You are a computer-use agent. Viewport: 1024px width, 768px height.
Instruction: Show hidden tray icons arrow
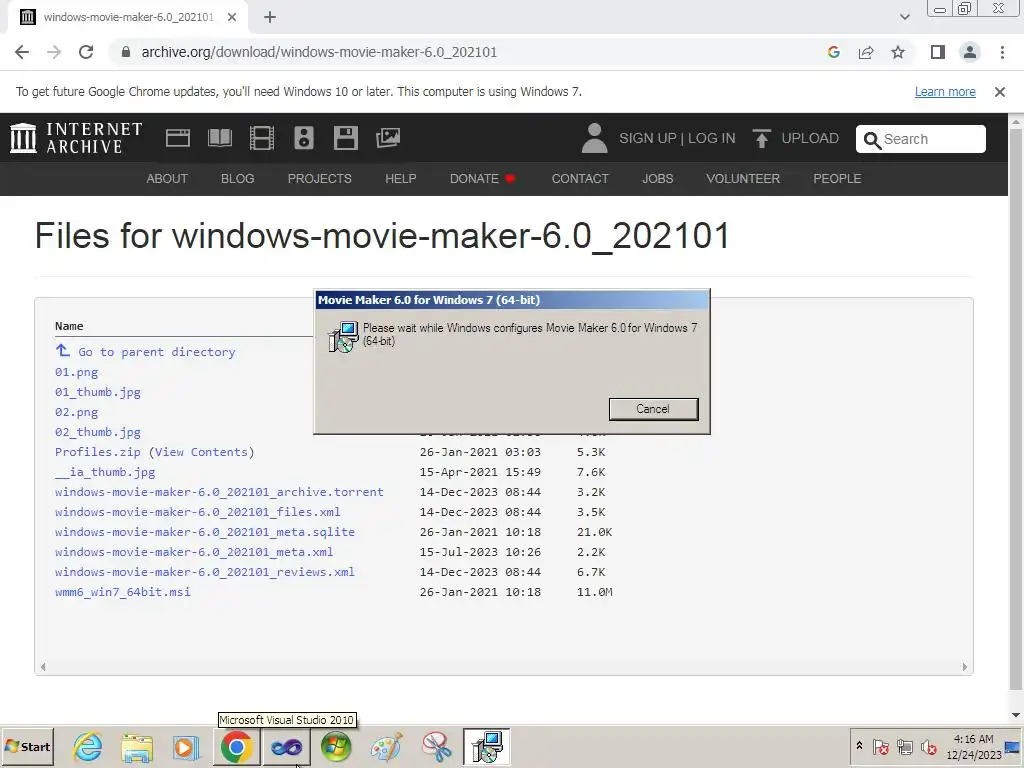[859, 745]
